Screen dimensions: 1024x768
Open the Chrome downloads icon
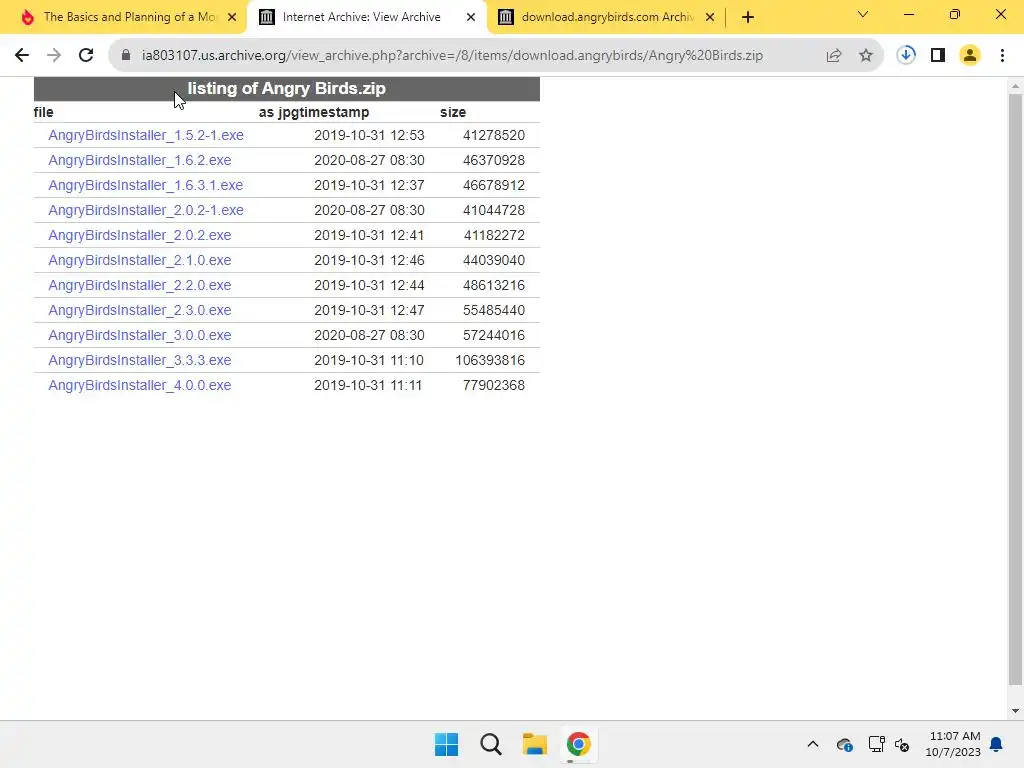point(906,56)
